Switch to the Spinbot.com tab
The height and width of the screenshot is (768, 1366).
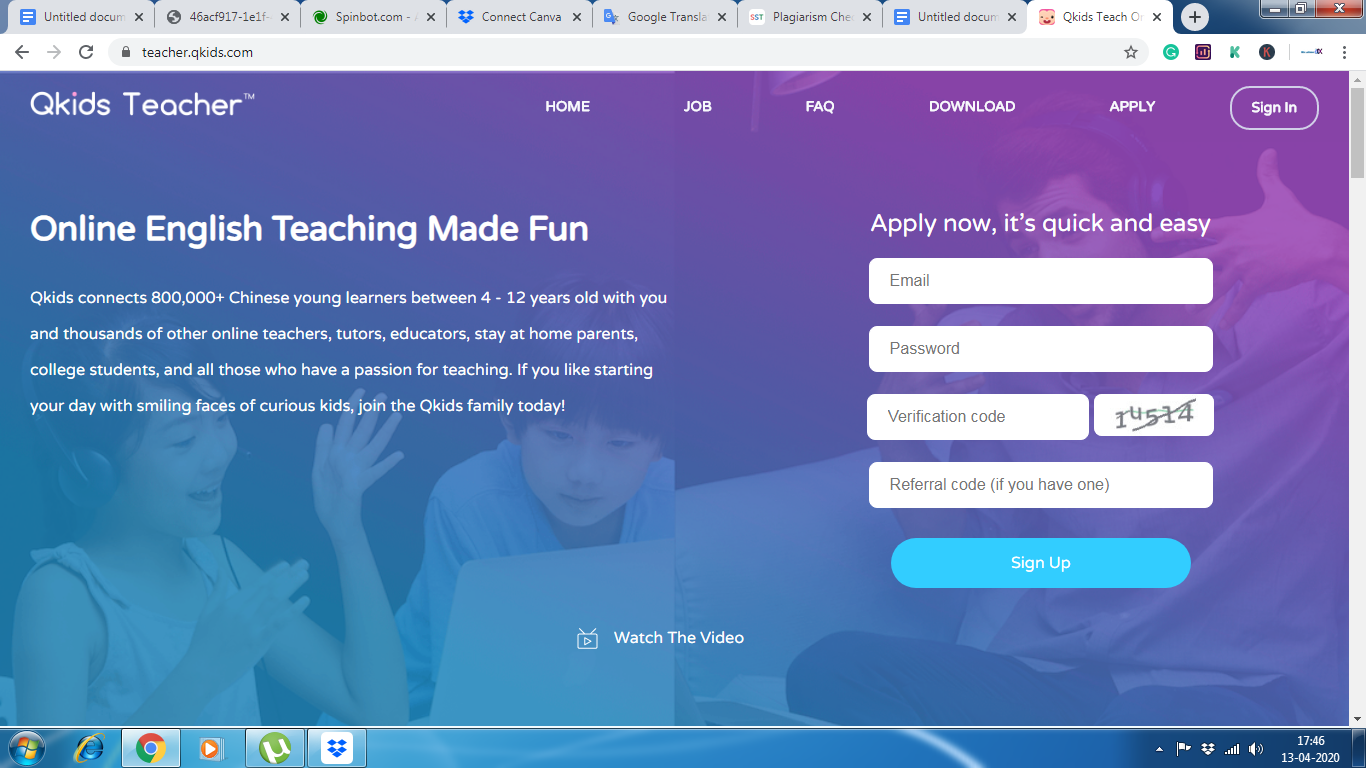375,17
